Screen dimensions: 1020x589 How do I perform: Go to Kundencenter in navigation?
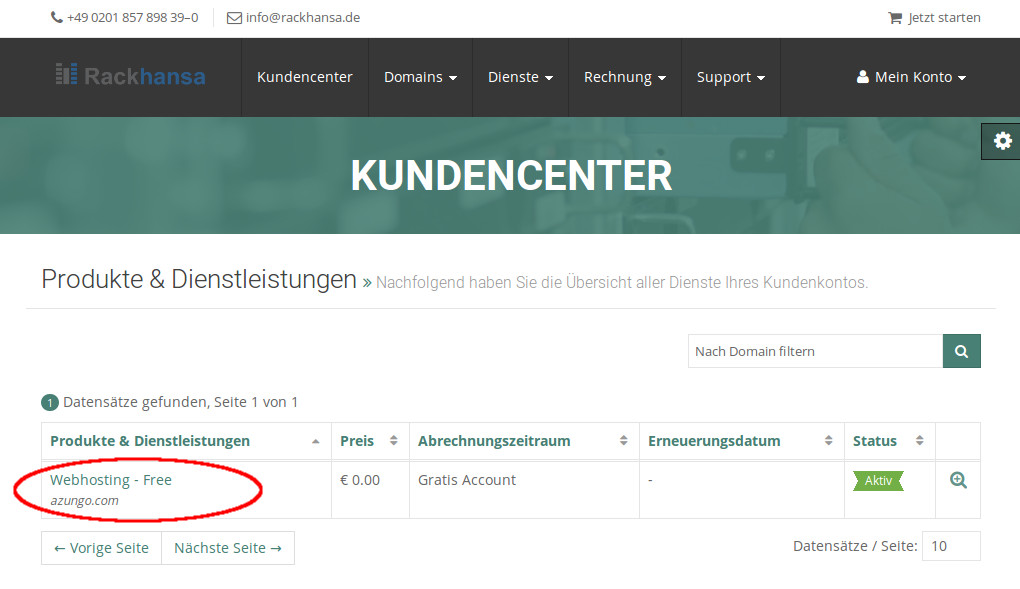point(304,77)
